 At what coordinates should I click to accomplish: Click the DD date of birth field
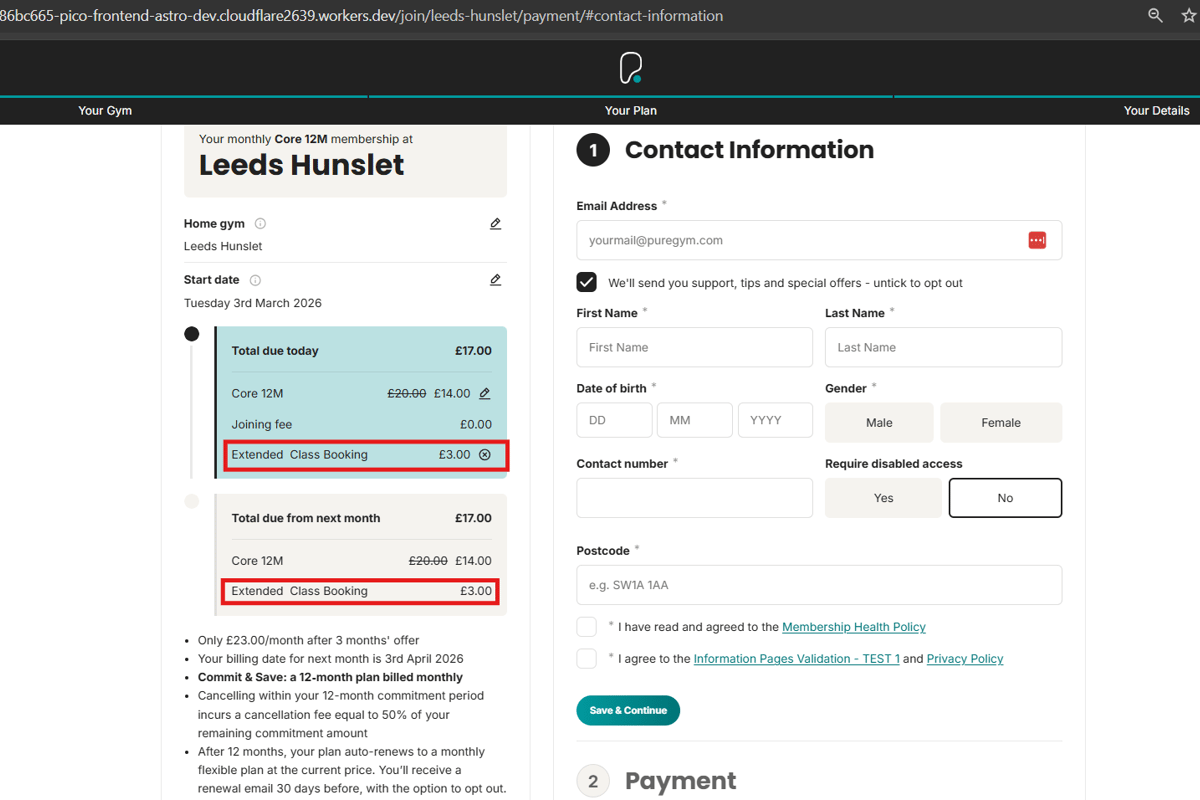pos(614,420)
